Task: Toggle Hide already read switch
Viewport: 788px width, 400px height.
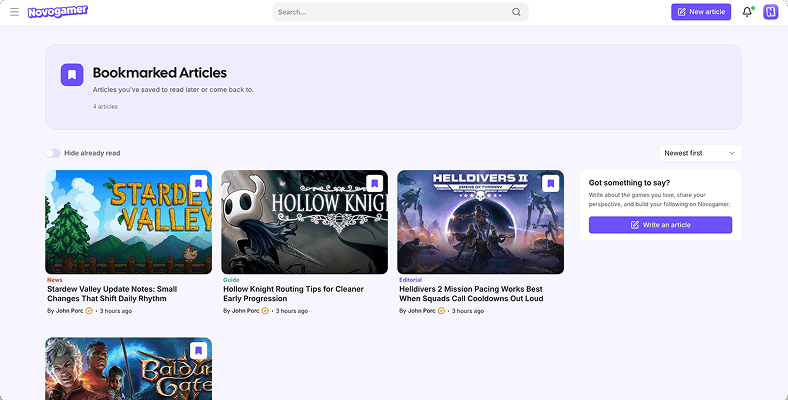Action: tap(53, 153)
